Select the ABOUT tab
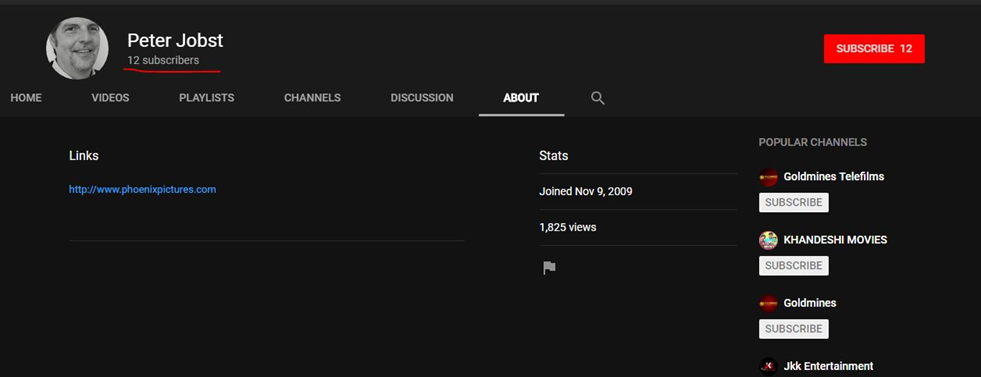This screenshot has width=981, height=377. pos(521,98)
